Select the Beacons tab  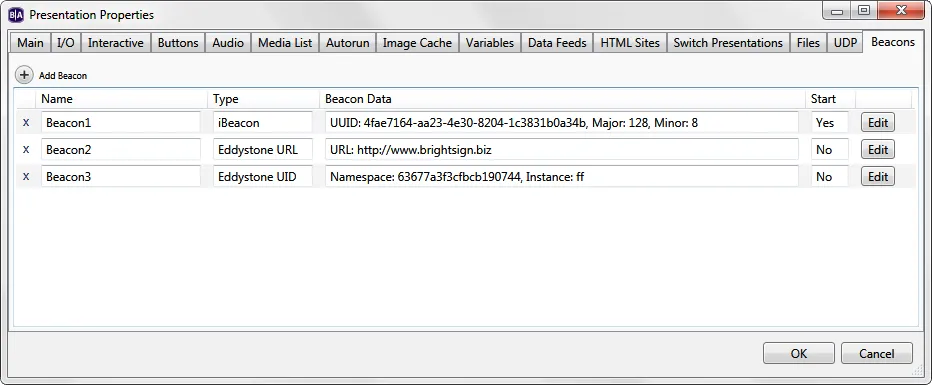(x=893, y=42)
